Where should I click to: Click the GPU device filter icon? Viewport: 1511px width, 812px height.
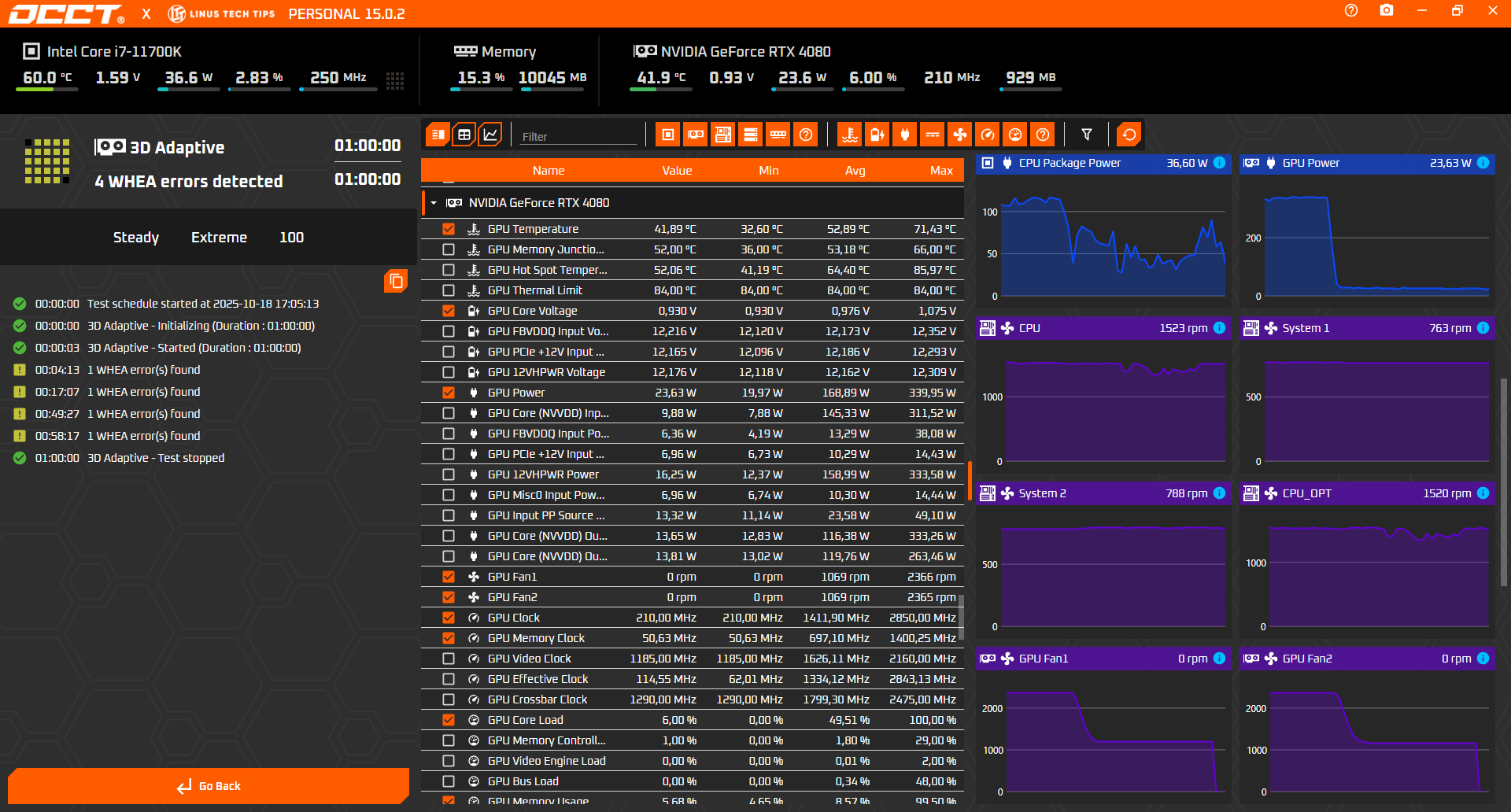[x=696, y=135]
